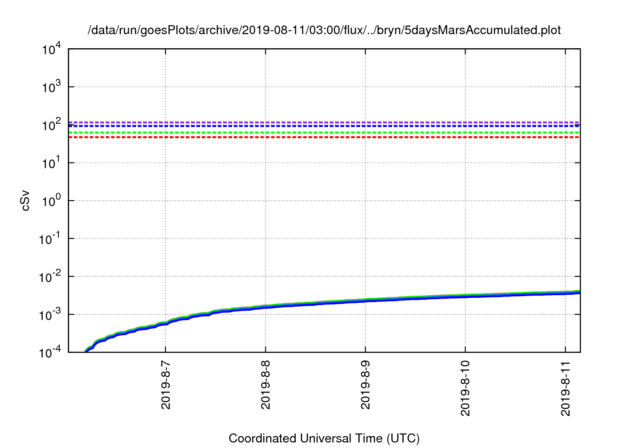Click the 2019-8-10 date label
The image size is (640, 448).
(x=465, y=388)
